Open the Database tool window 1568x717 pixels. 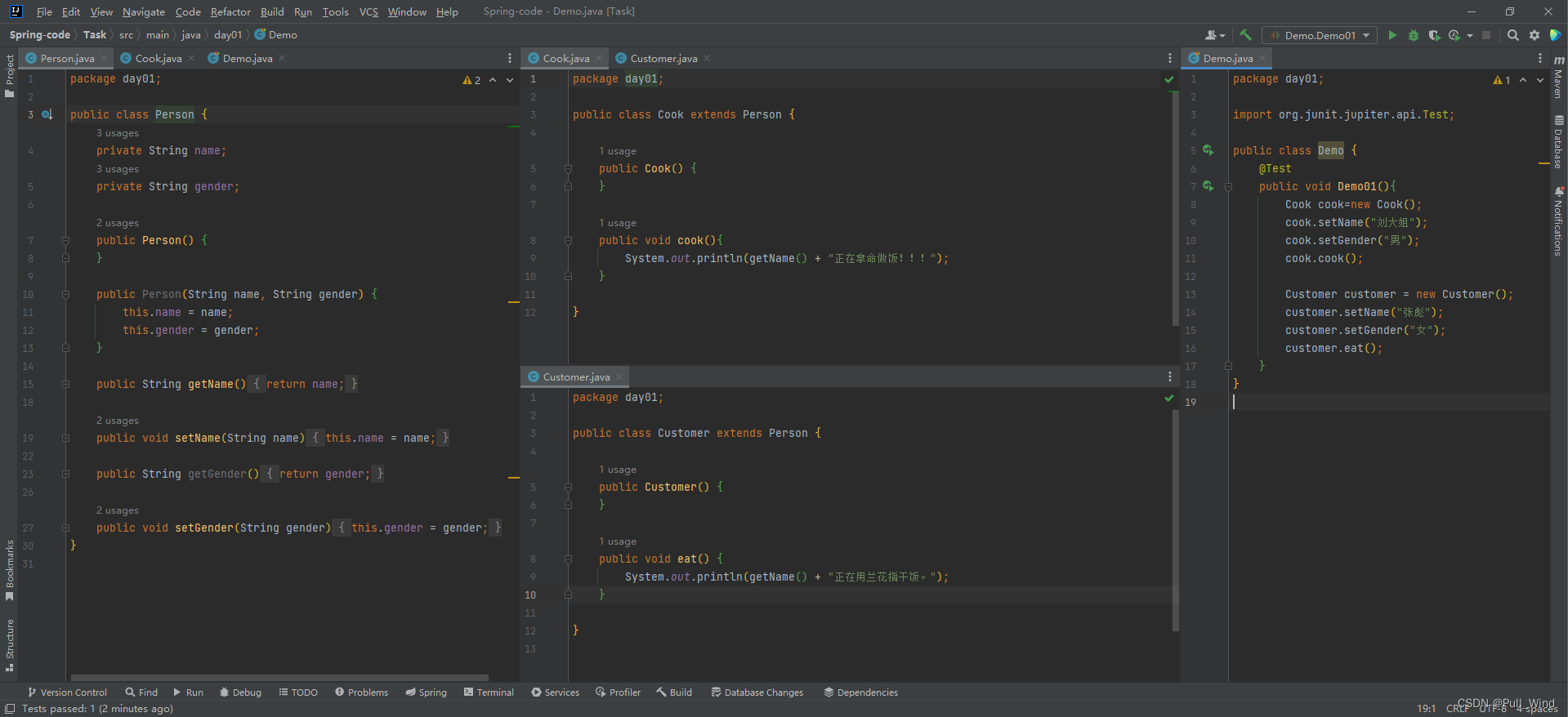(x=1559, y=142)
